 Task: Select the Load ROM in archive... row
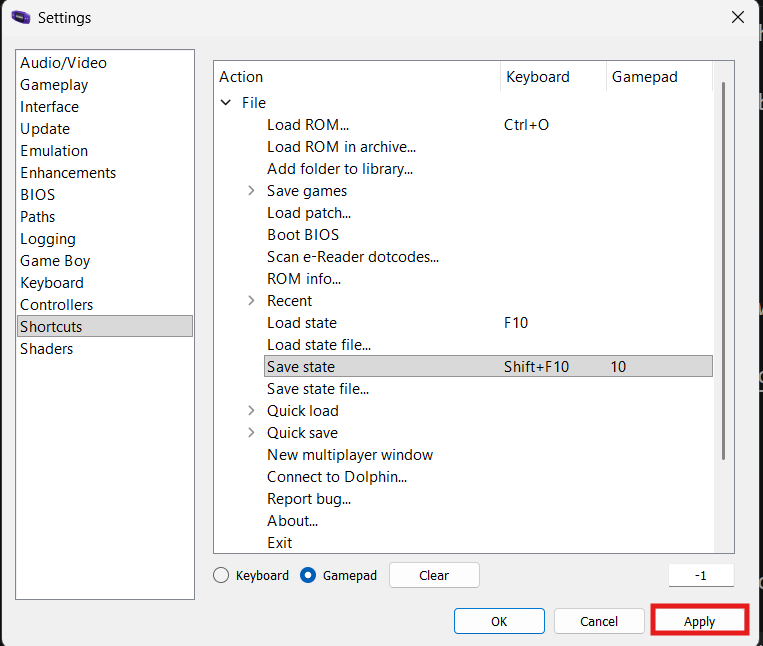[488, 146]
